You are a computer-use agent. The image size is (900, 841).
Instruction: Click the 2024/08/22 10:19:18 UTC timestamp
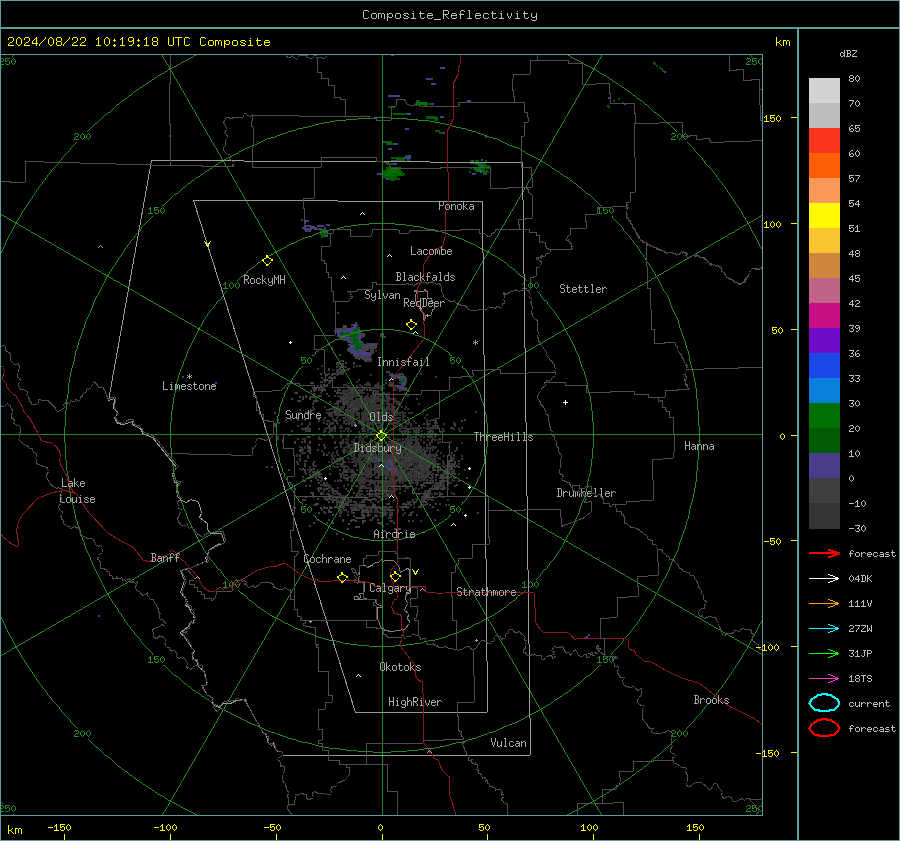pos(99,42)
